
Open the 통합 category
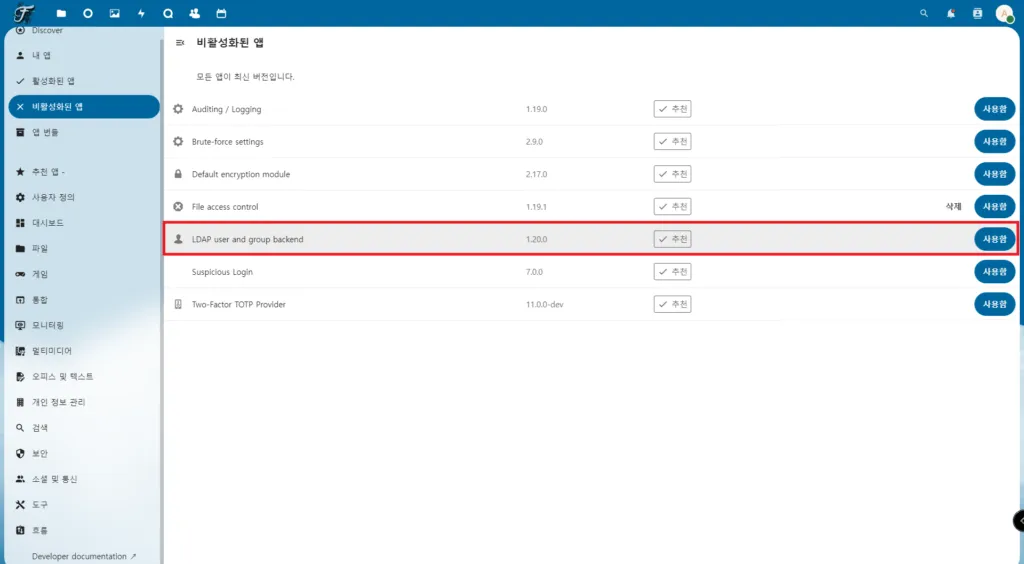tap(84, 300)
